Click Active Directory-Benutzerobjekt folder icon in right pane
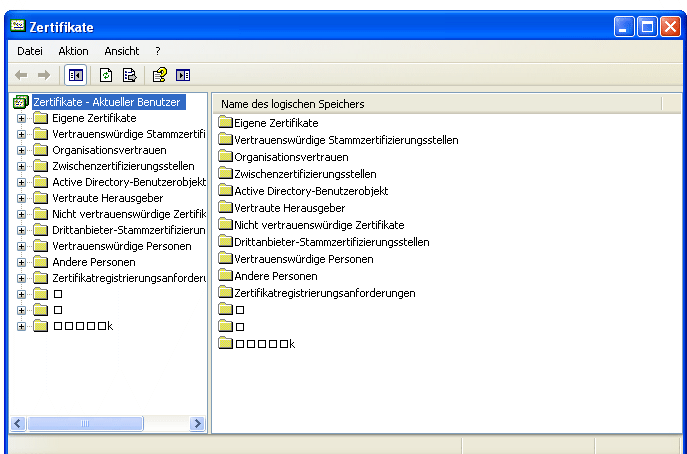687x454 pixels. tap(225, 191)
